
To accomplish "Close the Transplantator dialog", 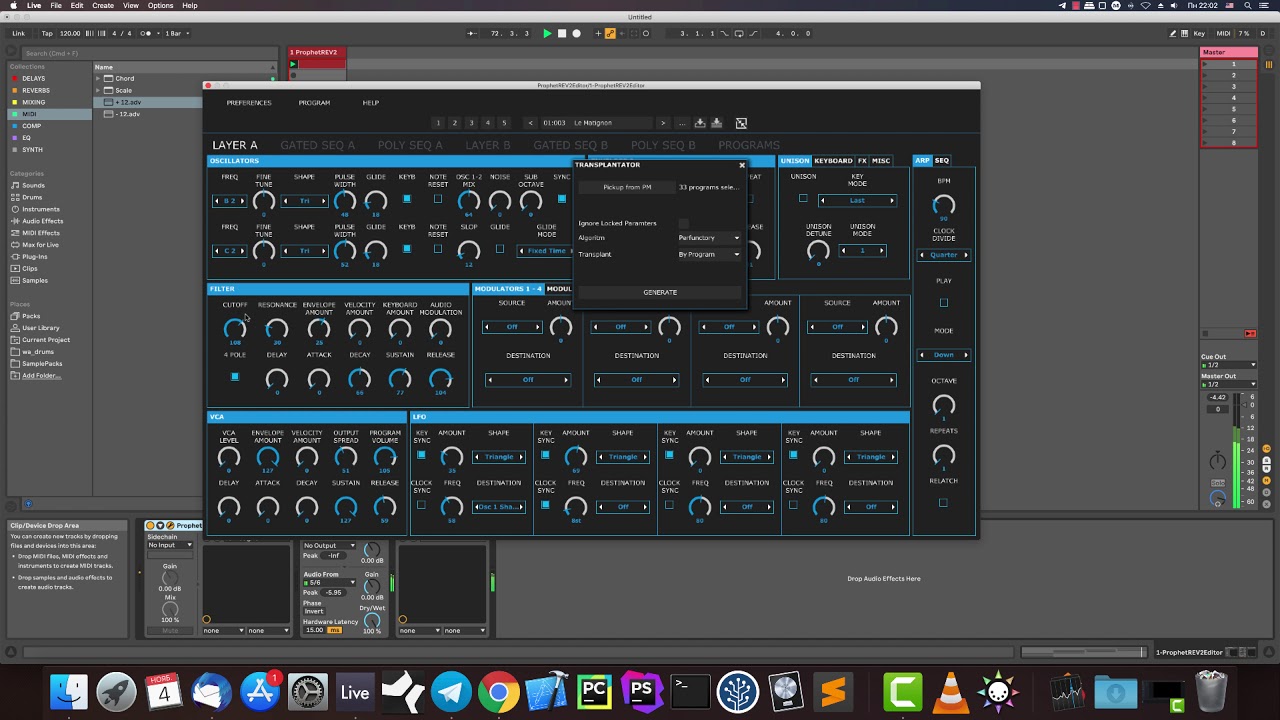I will point(742,165).
